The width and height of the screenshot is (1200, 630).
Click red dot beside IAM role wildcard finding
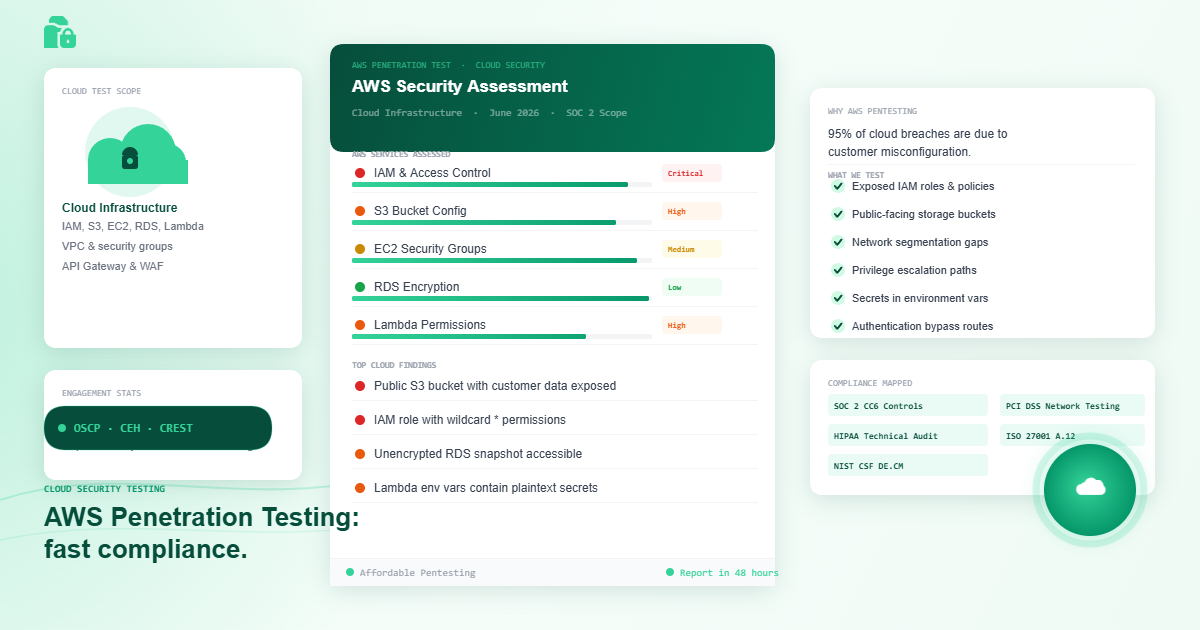coord(360,420)
